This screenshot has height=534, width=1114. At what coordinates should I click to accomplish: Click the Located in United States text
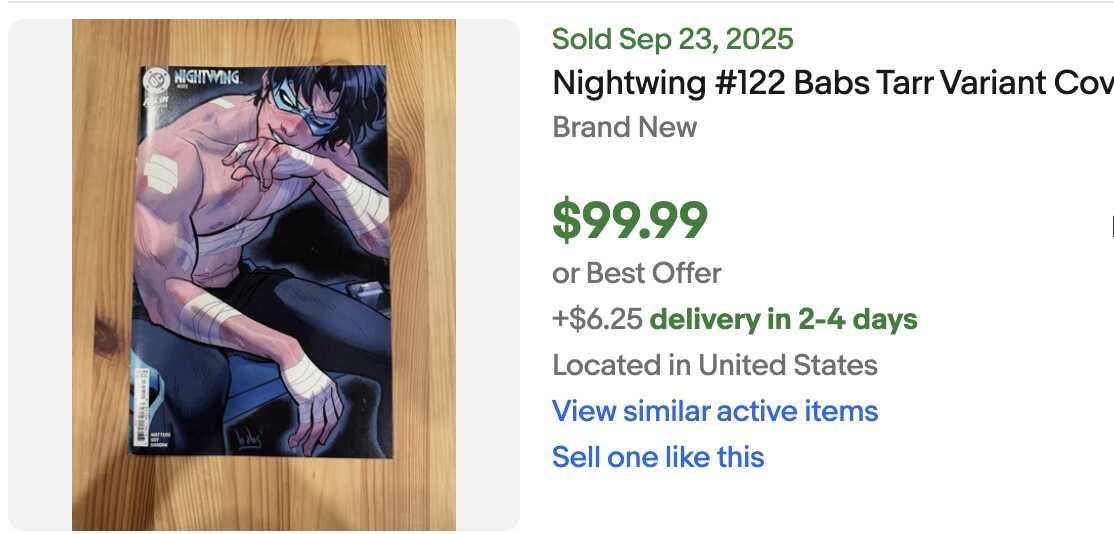(x=714, y=365)
